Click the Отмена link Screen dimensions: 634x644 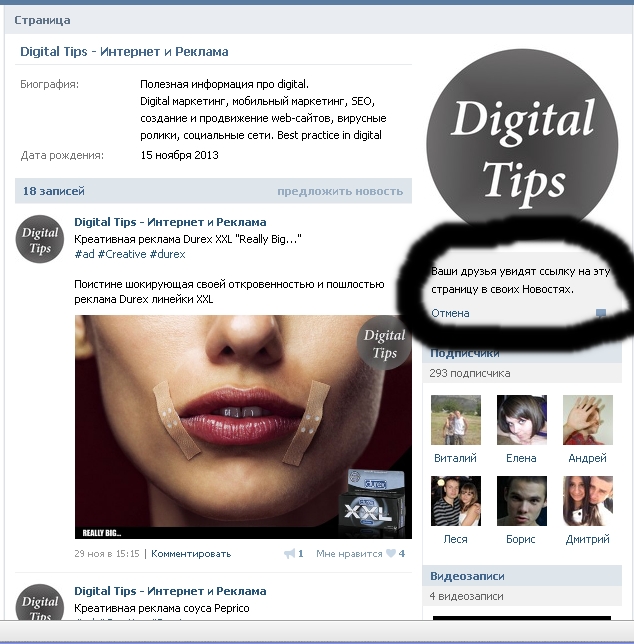[450, 313]
